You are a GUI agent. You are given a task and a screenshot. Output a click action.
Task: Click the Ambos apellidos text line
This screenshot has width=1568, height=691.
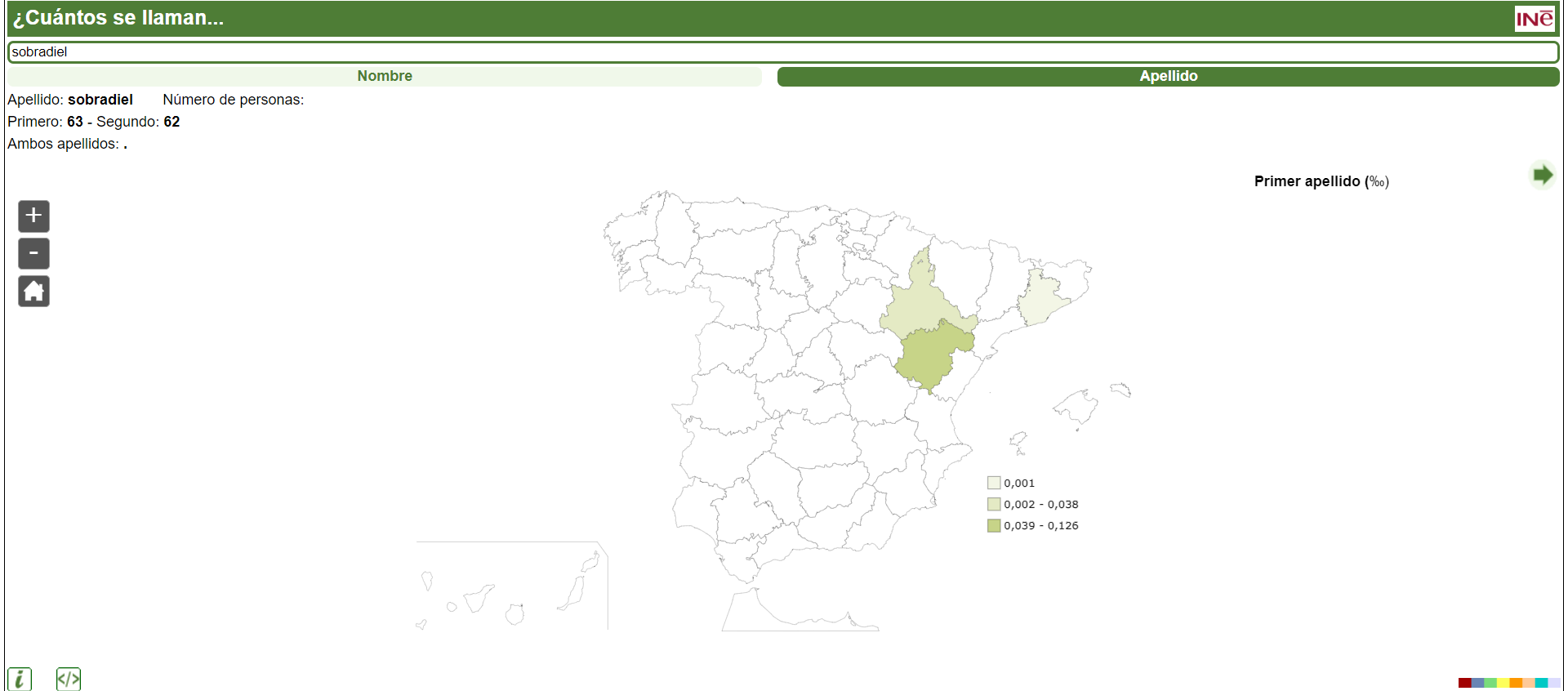67,144
